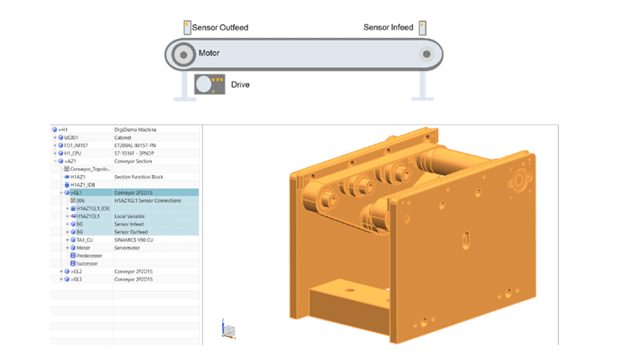Click the BG Sensor Infeed node icon
The height and width of the screenshot is (360, 640).
(x=73, y=224)
